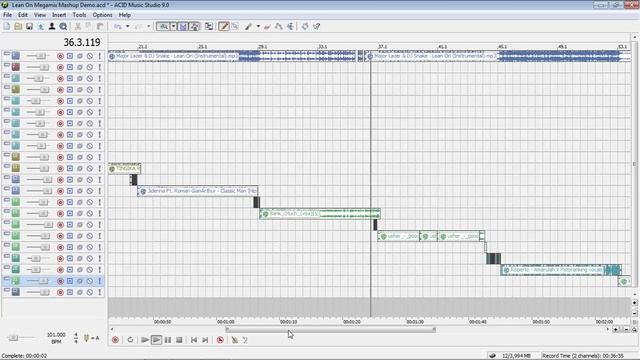Open the Insert menu
This screenshot has width=640, height=360.
tap(59, 15)
